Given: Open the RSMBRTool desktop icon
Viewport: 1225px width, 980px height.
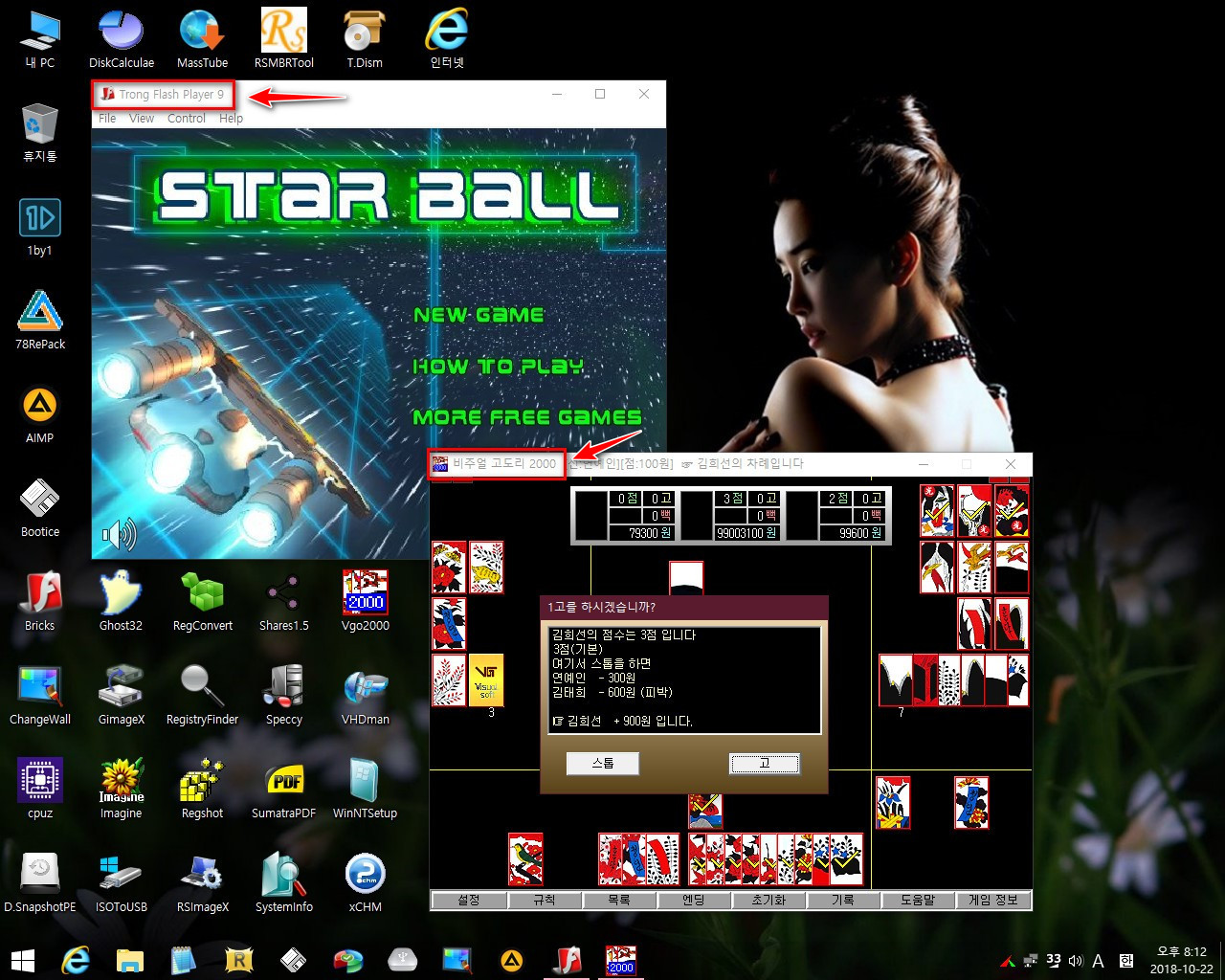Looking at the screenshot, I should pyautogui.click(x=284, y=39).
